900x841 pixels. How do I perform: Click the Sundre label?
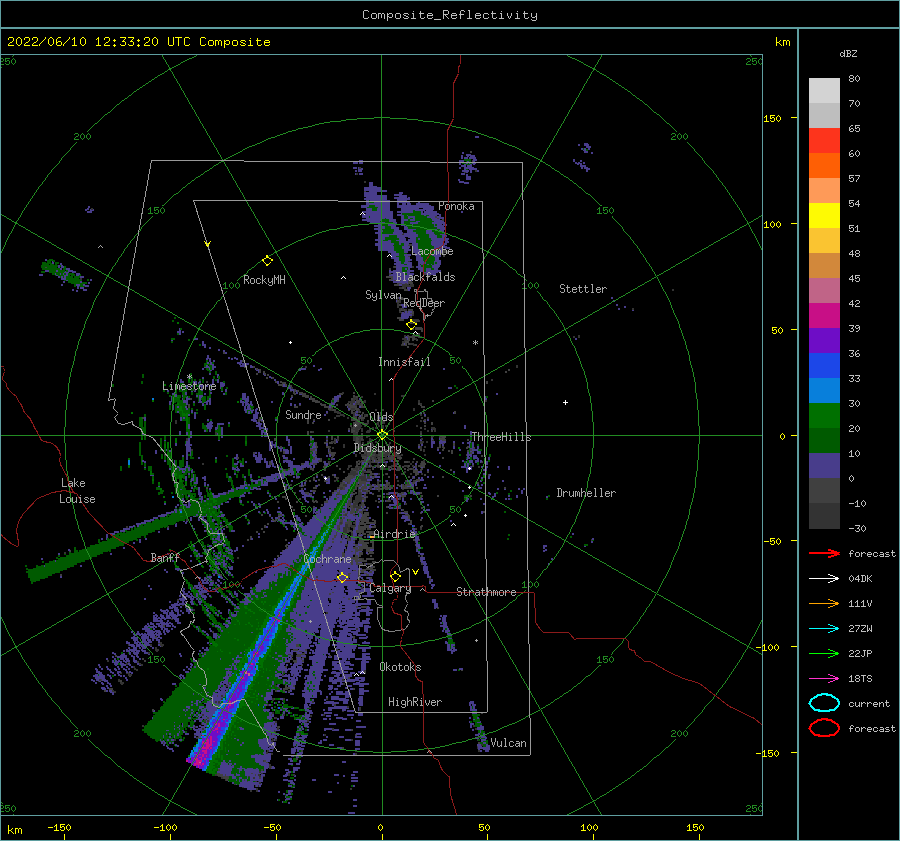[x=303, y=414]
